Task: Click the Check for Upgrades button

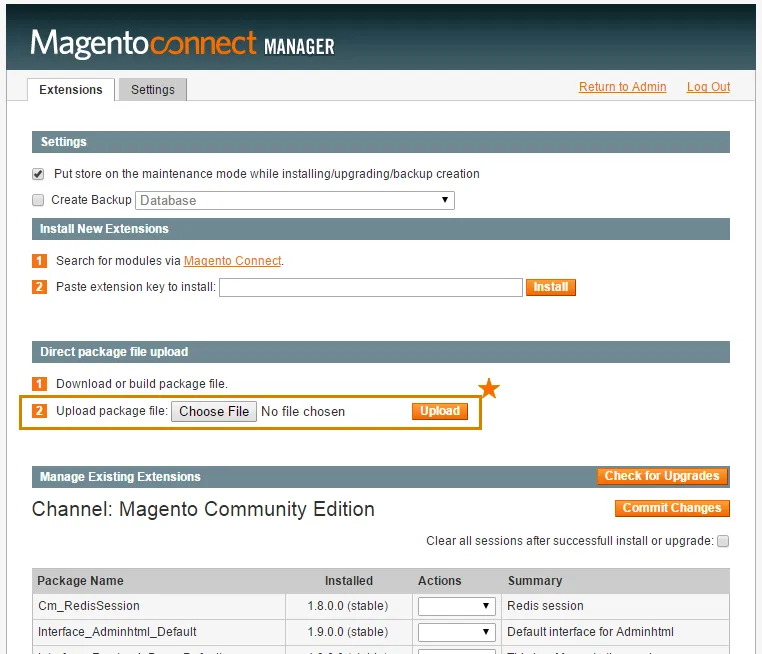Action: (662, 476)
